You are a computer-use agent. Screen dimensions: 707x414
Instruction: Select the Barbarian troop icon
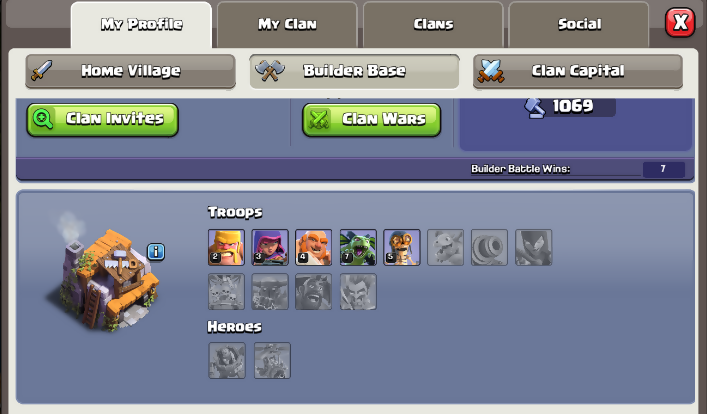(226, 247)
